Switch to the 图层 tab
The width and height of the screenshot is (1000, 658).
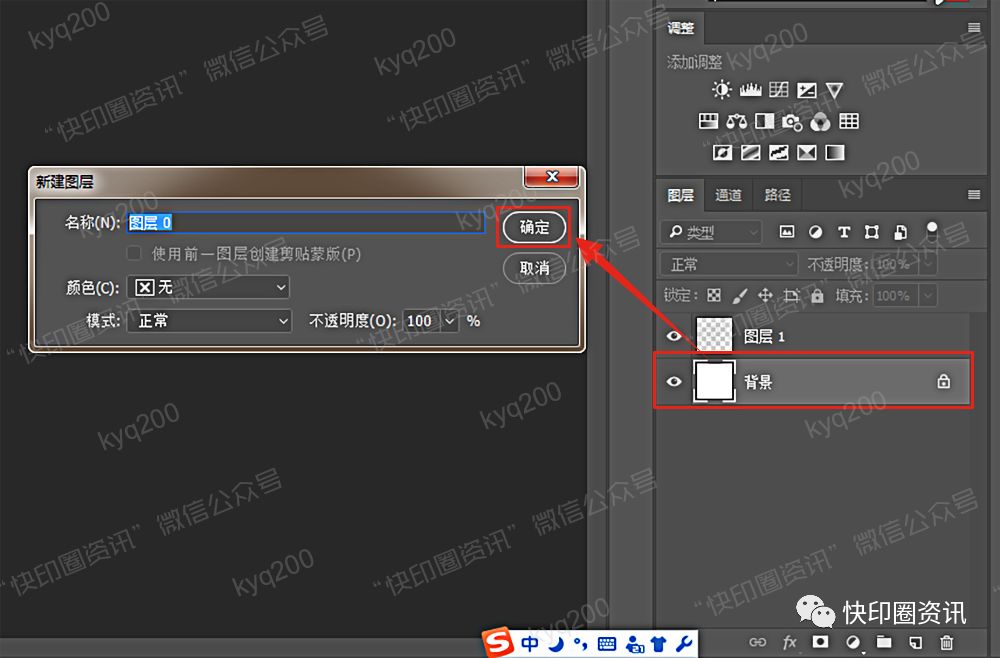click(680, 195)
